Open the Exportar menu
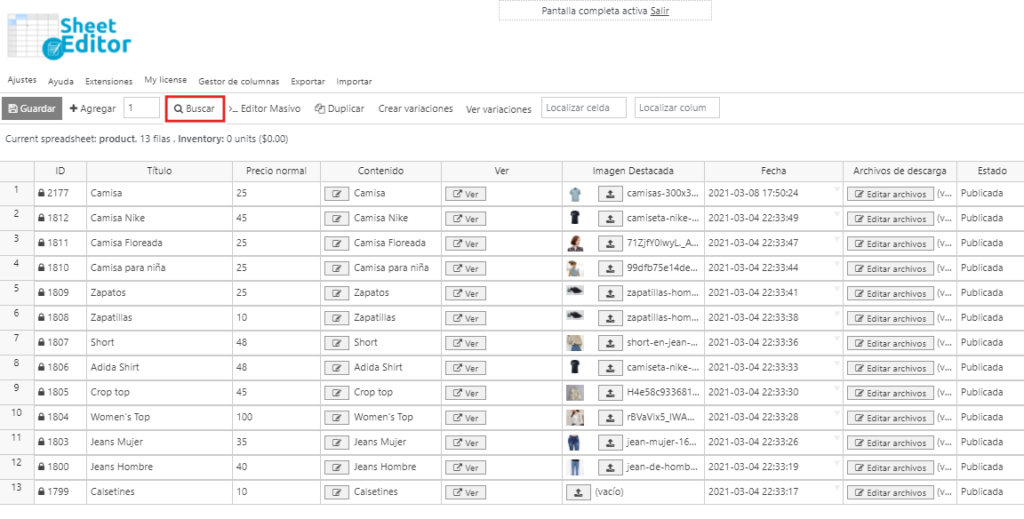The width and height of the screenshot is (1024, 519). click(x=308, y=82)
